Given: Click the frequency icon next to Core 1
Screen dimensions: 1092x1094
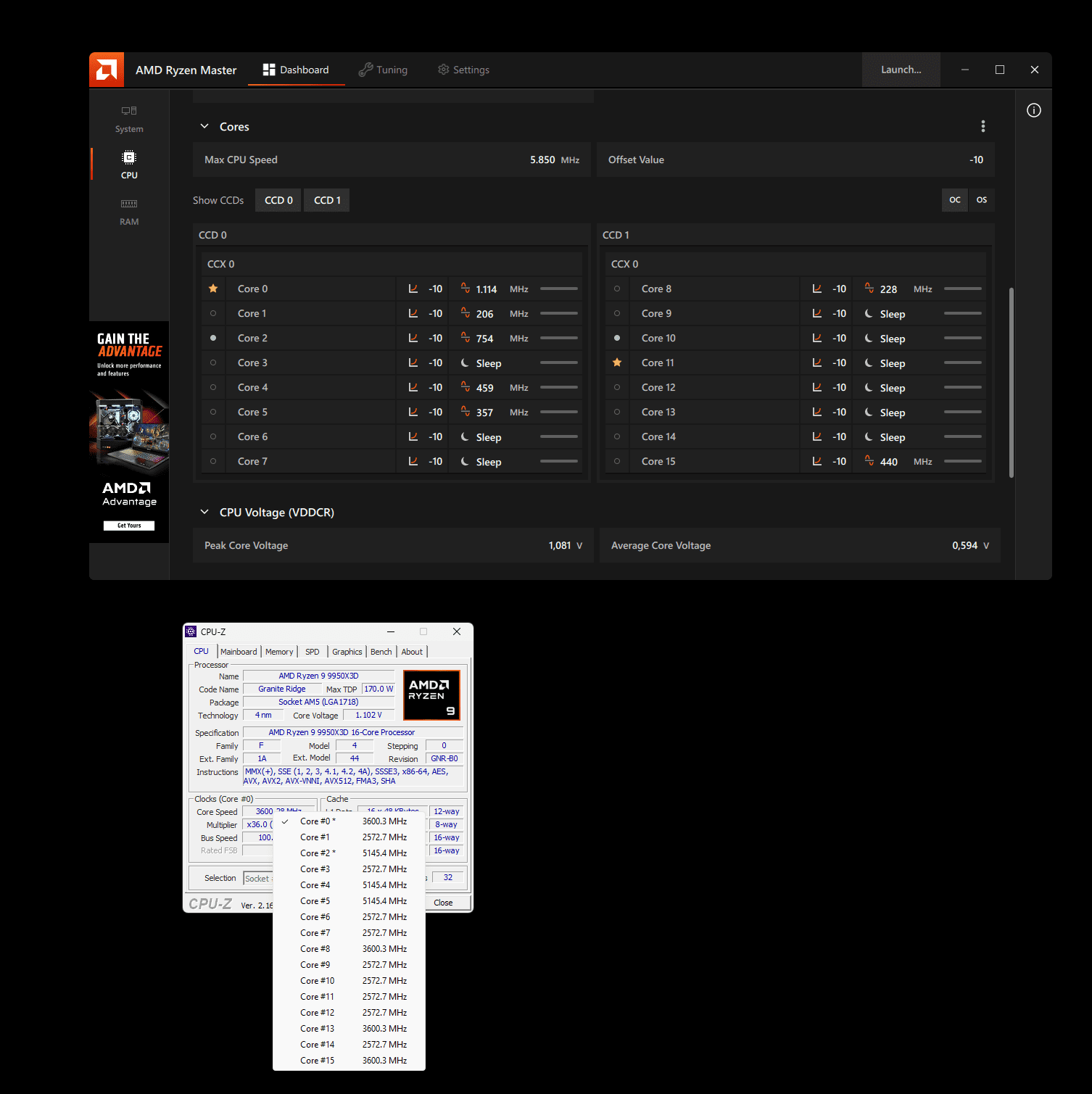Looking at the screenshot, I should click(466, 313).
